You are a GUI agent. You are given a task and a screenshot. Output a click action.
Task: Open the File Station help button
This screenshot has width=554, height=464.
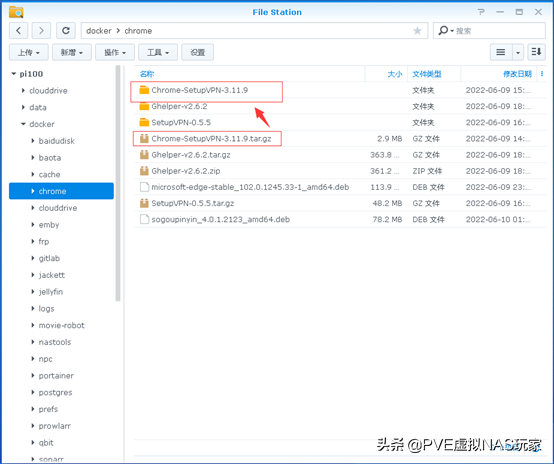pos(481,12)
